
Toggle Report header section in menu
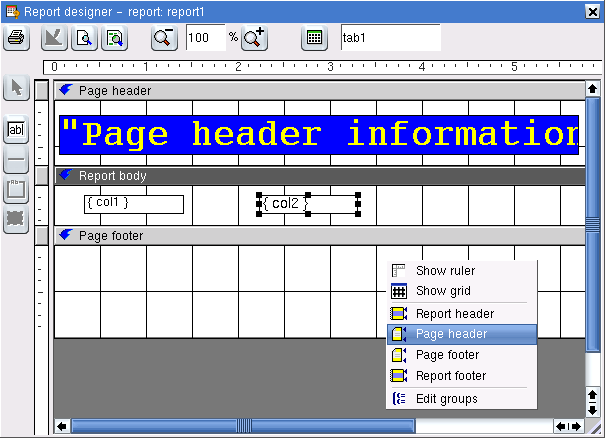tap(454, 314)
